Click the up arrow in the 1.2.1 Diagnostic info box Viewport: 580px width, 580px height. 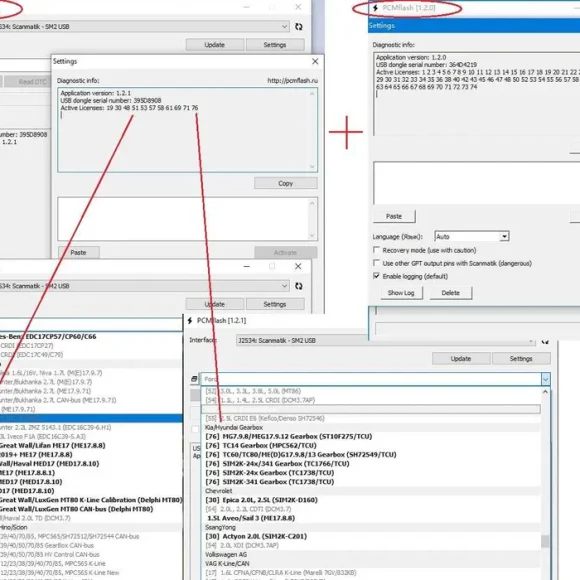[x=312, y=94]
